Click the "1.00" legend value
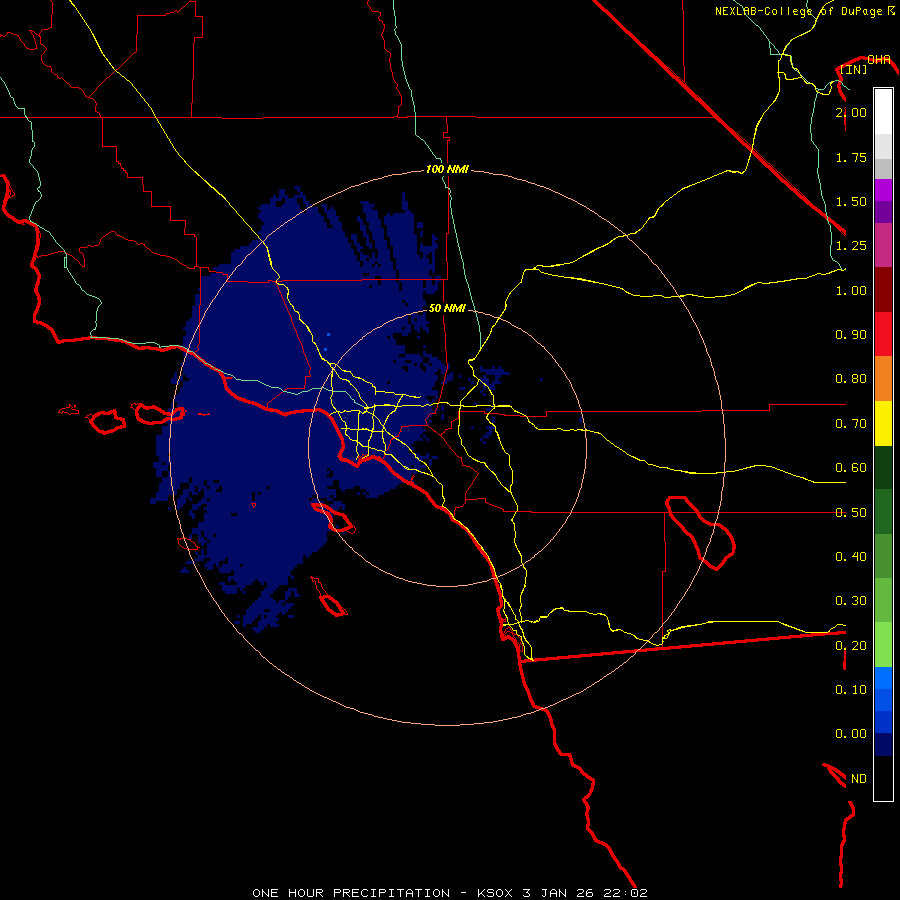Screen dimensions: 900x900 tap(851, 290)
